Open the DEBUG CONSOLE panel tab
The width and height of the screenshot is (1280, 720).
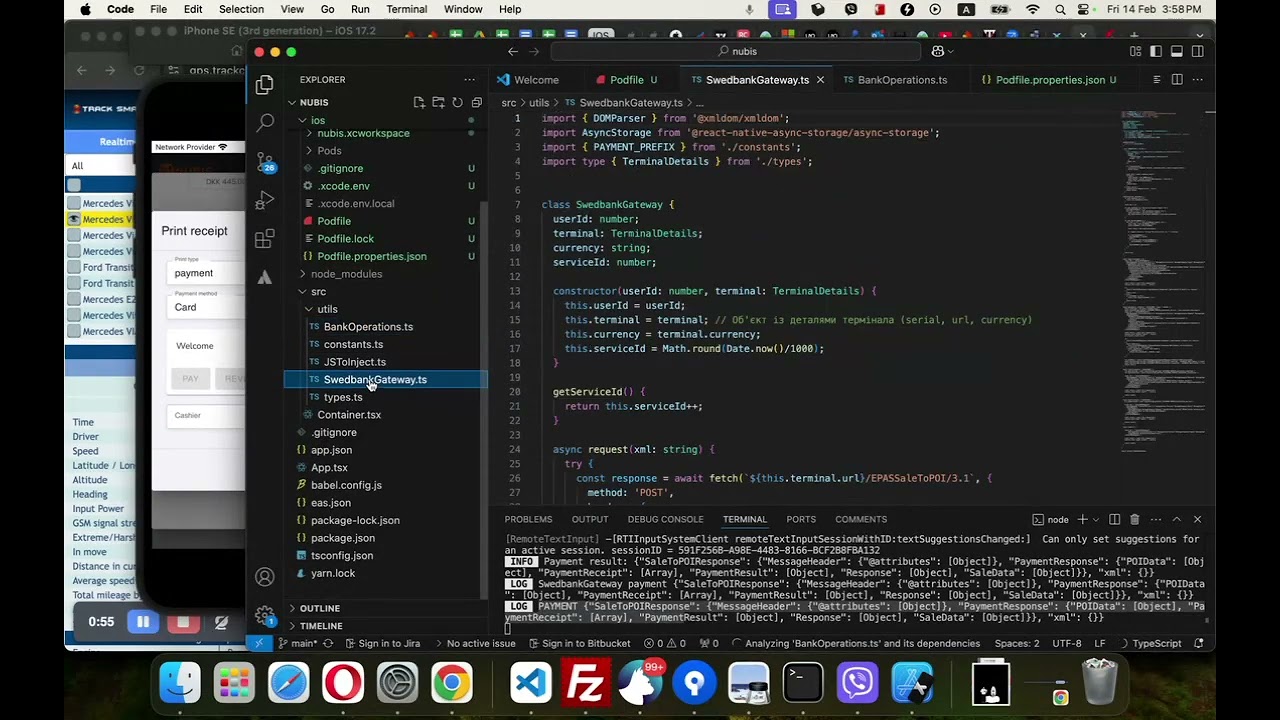(665, 520)
